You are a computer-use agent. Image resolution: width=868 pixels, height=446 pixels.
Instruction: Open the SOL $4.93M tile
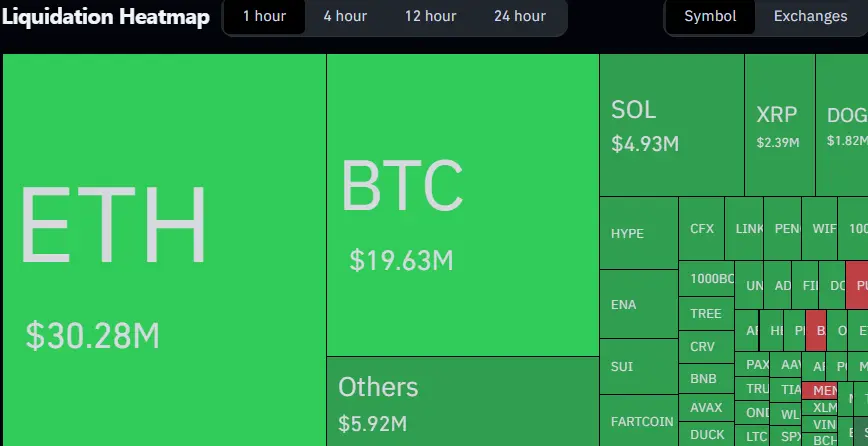pos(672,125)
